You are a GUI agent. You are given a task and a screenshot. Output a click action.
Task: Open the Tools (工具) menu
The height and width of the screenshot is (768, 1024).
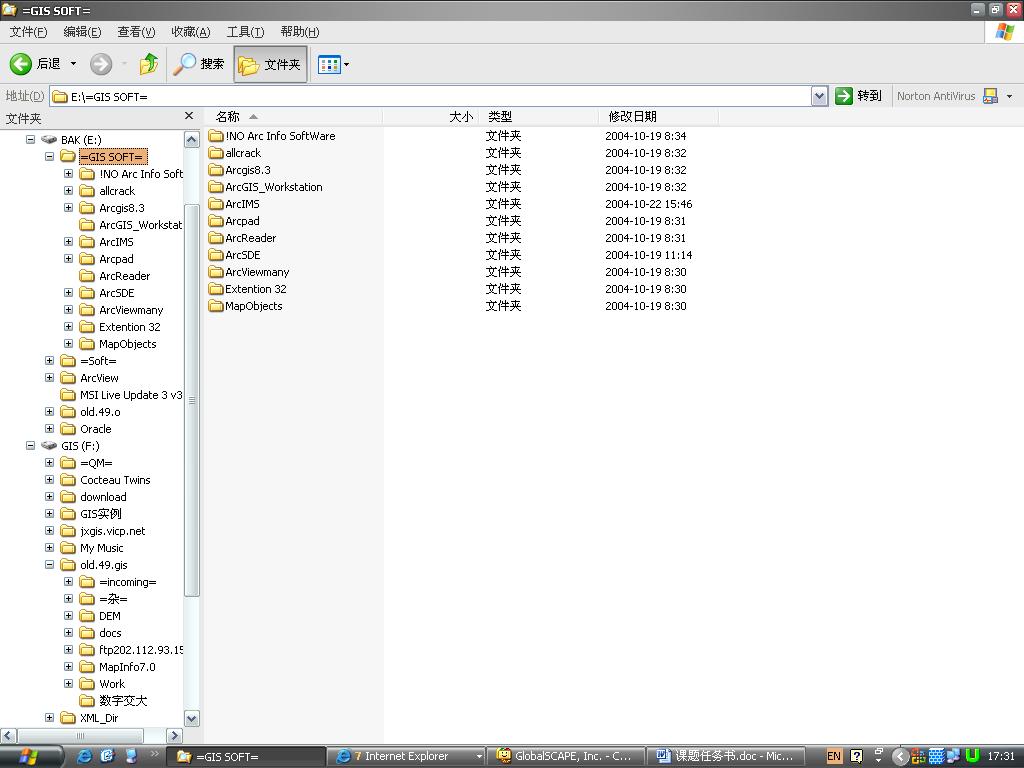click(x=246, y=32)
